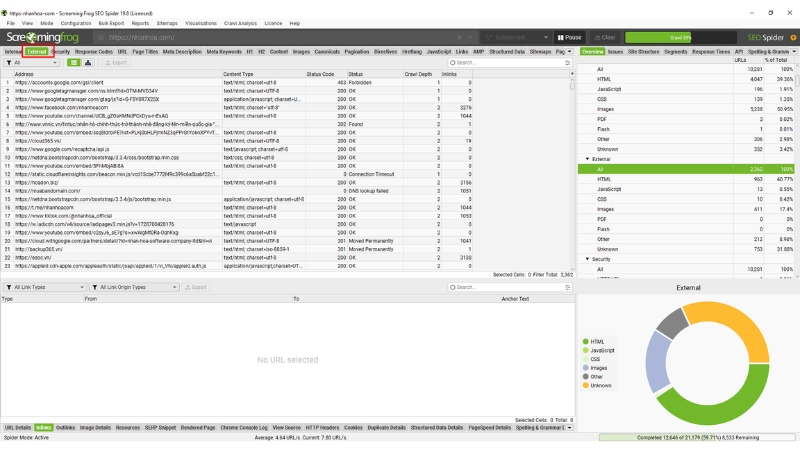The height and width of the screenshot is (450, 800).
Task: Select the Outlinks bottom tab
Action: coord(65,428)
